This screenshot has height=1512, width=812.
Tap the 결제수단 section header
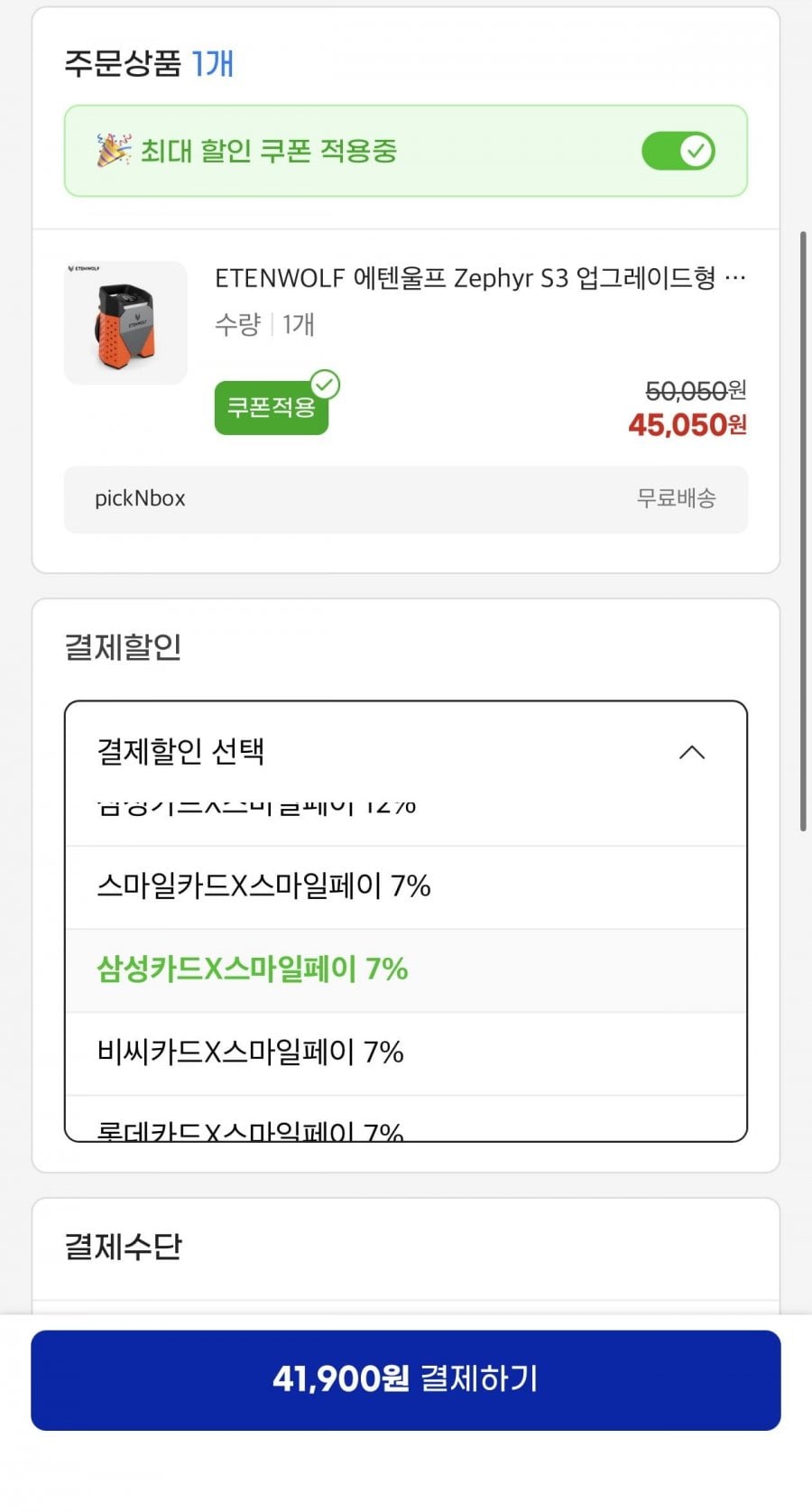pyautogui.click(x=124, y=1247)
